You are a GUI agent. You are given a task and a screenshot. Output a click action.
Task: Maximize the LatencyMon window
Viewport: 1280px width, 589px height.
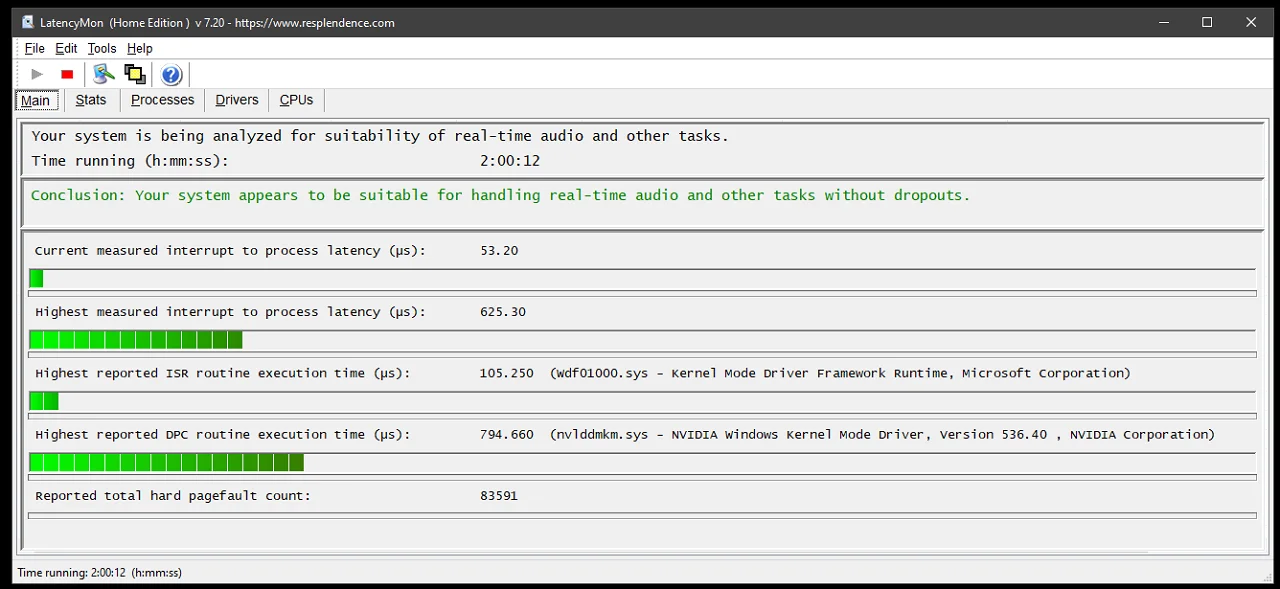(x=1207, y=22)
